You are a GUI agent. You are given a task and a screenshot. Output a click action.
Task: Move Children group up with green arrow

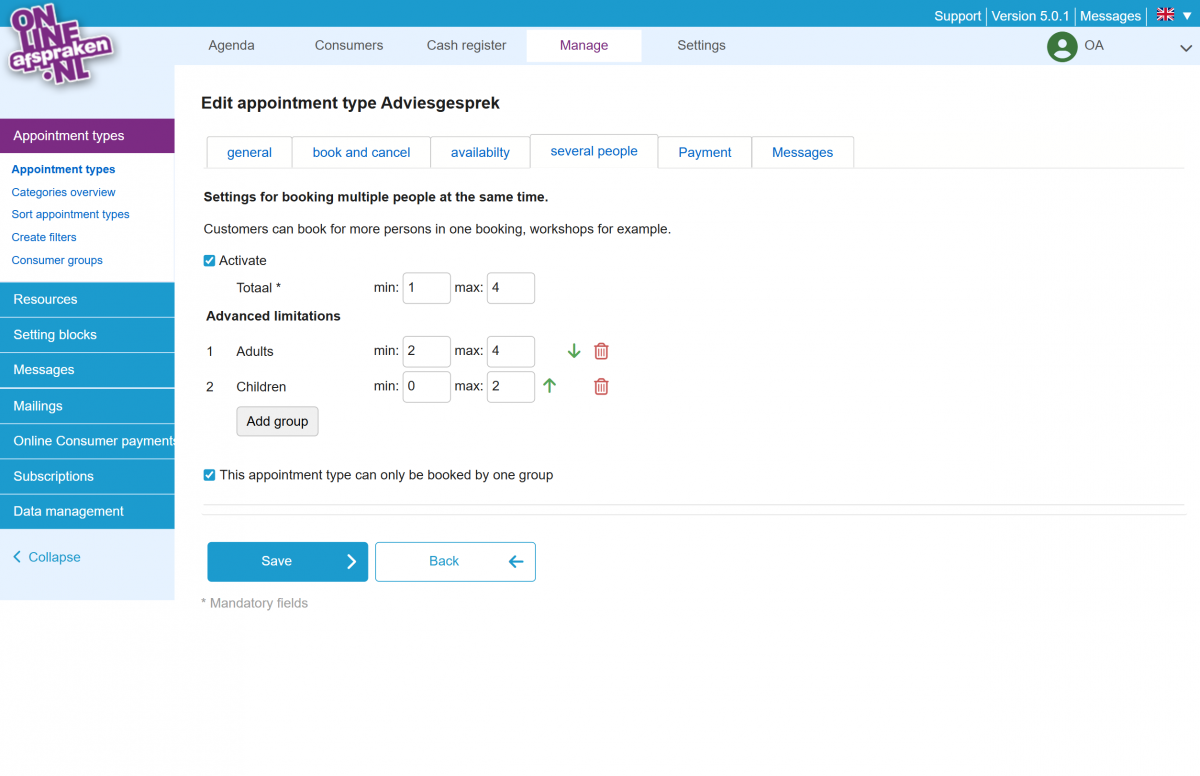point(549,386)
